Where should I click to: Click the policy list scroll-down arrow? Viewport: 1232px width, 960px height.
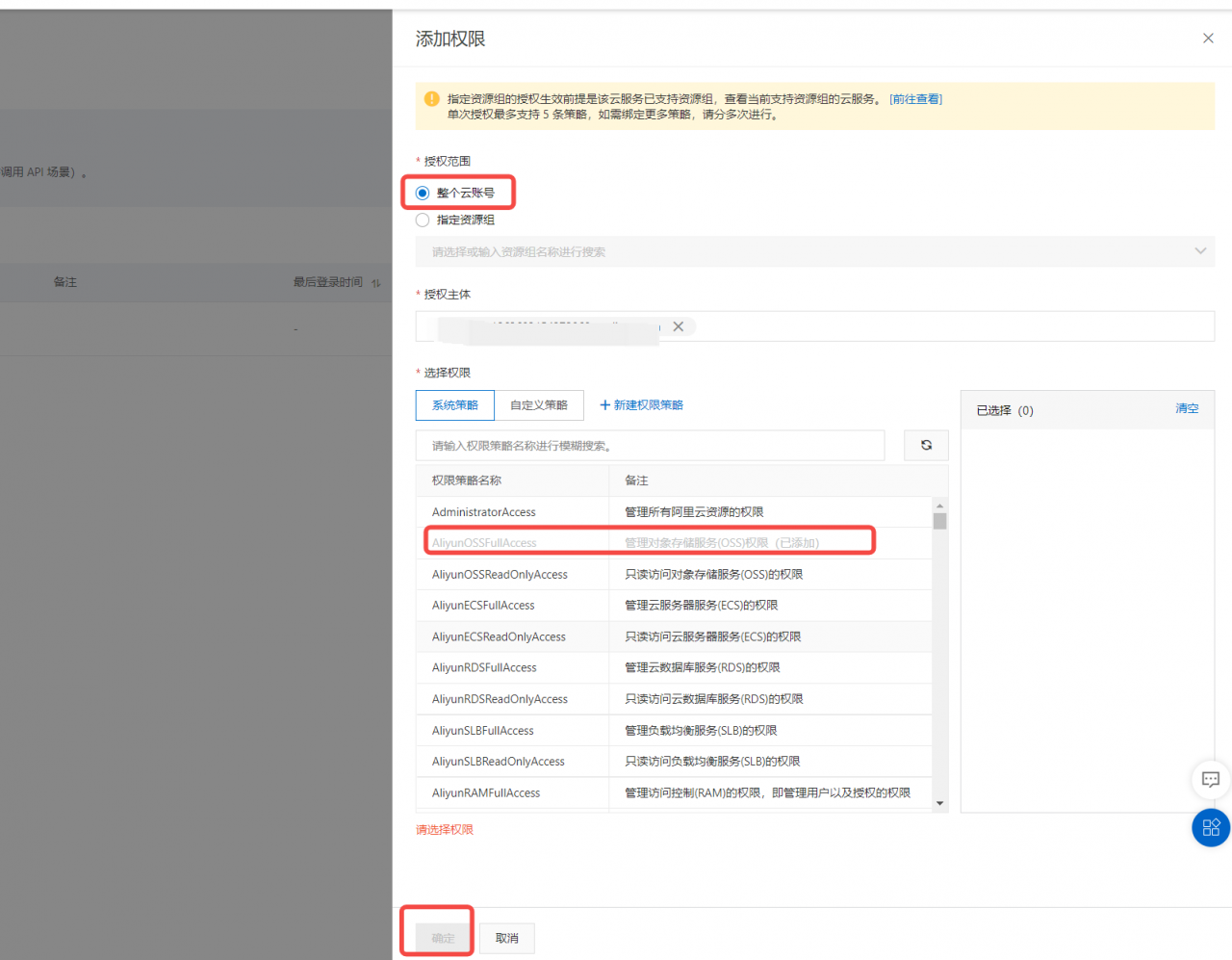pyautogui.click(x=939, y=803)
